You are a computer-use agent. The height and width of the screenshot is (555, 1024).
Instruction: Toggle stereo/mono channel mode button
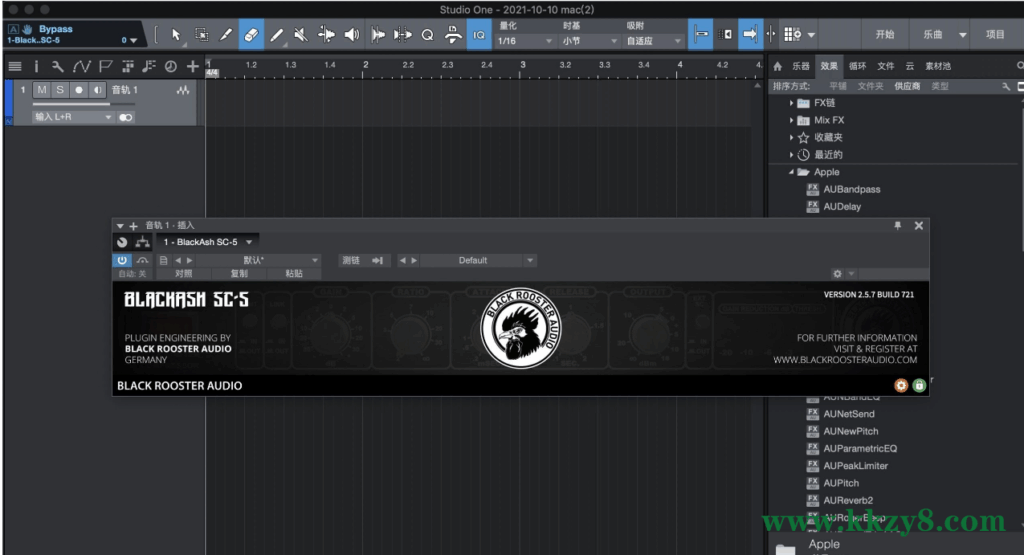click(125, 118)
